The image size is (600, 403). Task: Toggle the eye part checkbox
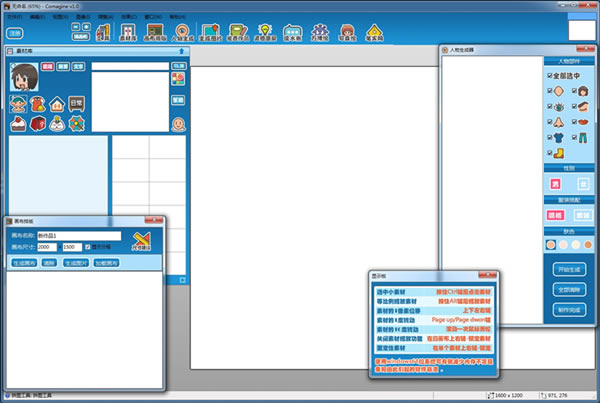pos(551,105)
